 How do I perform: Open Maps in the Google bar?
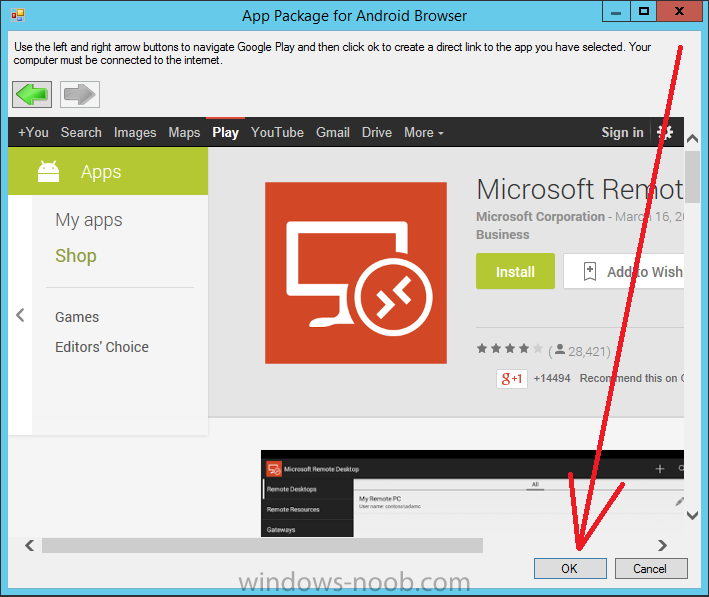(184, 133)
